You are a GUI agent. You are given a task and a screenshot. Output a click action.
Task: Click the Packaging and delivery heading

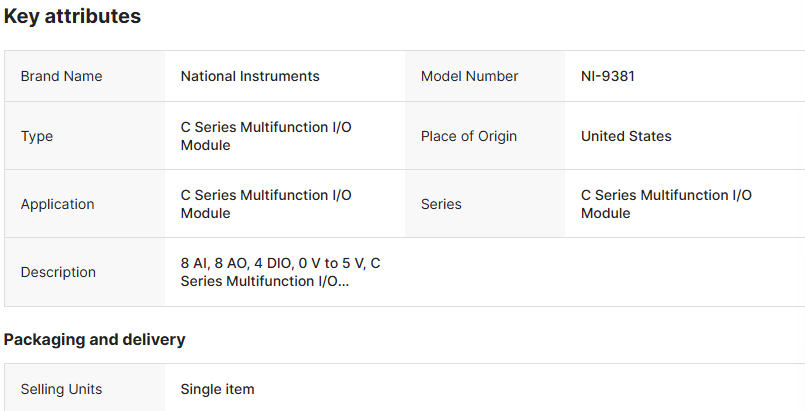[x=94, y=339]
